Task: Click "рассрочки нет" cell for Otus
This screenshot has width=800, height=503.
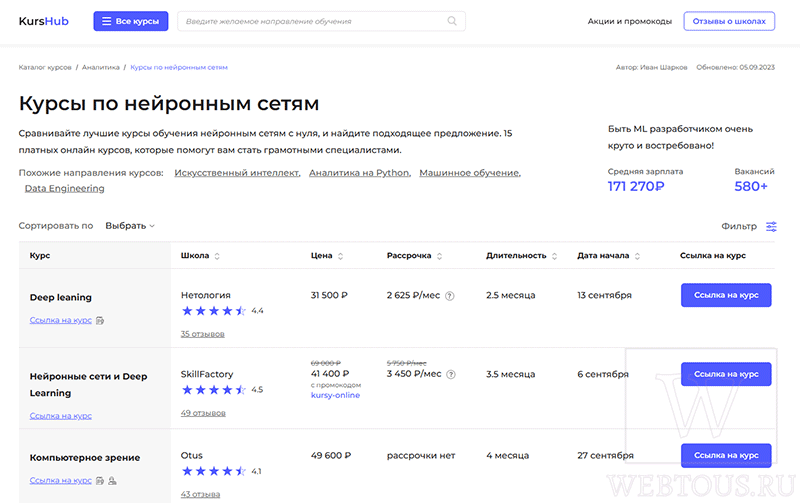Action: [421, 455]
